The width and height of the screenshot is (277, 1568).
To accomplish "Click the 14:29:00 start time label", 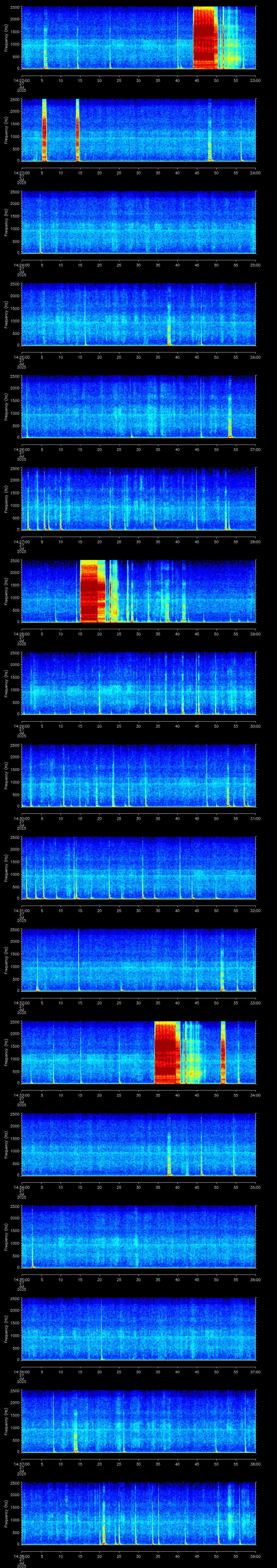I will pyautogui.click(x=22, y=726).
